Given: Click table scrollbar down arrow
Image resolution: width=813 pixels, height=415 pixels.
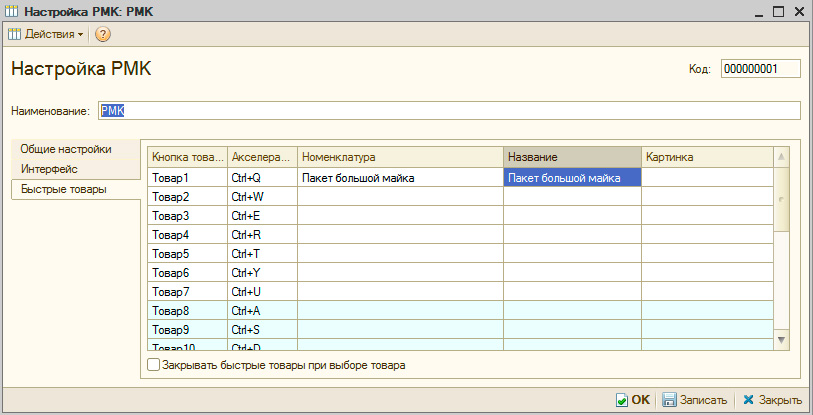Looking at the screenshot, I should pos(781,340).
